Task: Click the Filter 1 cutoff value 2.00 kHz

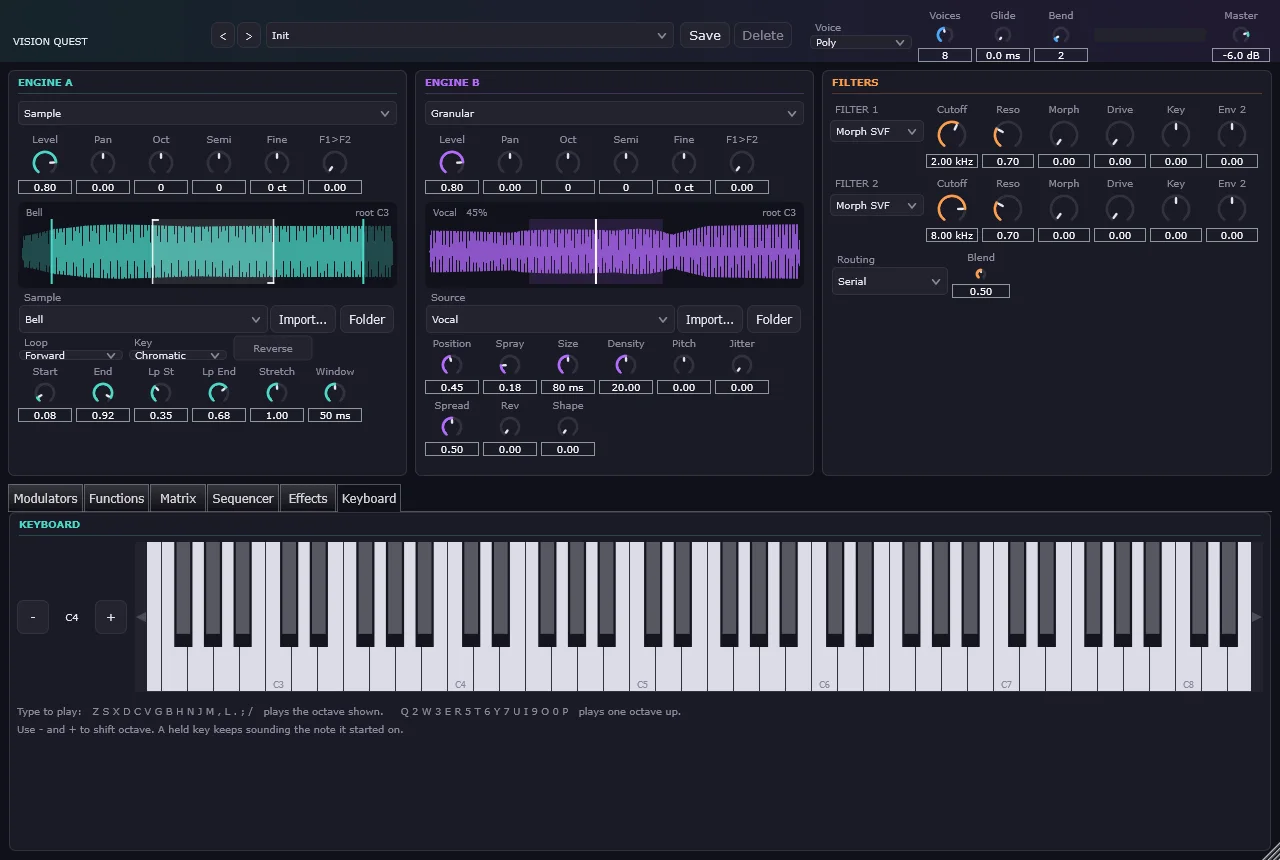Action: pyautogui.click(x=952, y=161)
